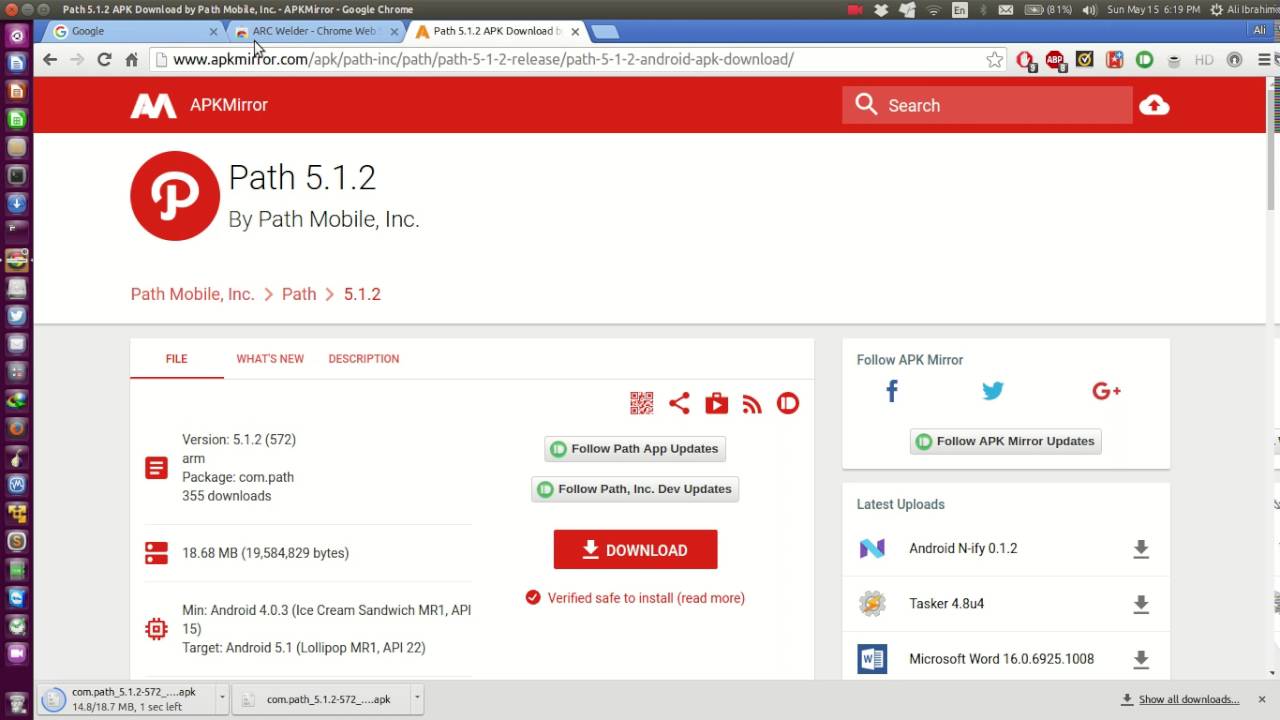Click the in-progress com.path apk download
Screen dimensions: 1280x720
coord(127,698)
